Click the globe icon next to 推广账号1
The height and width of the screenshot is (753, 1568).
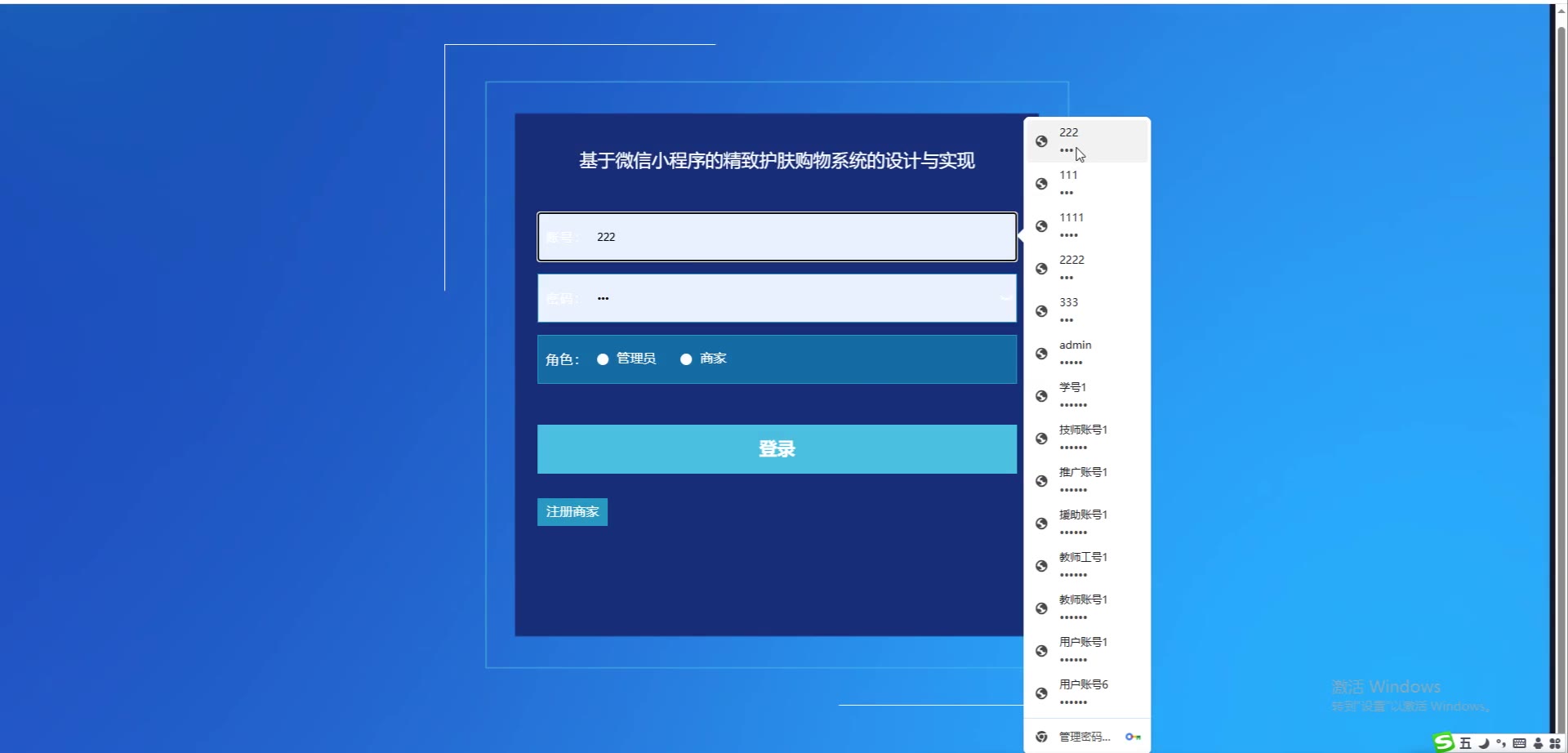click(x=1041, y=481)
